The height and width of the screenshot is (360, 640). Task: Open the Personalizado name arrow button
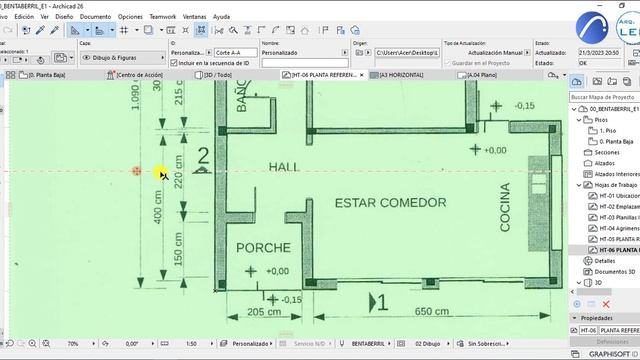(345, 53)
